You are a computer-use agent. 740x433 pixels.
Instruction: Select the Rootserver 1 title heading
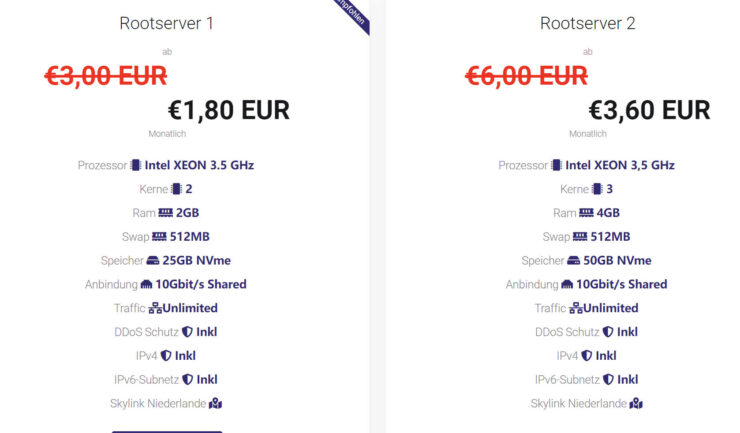pyautogui.click(x=167, y=23)
